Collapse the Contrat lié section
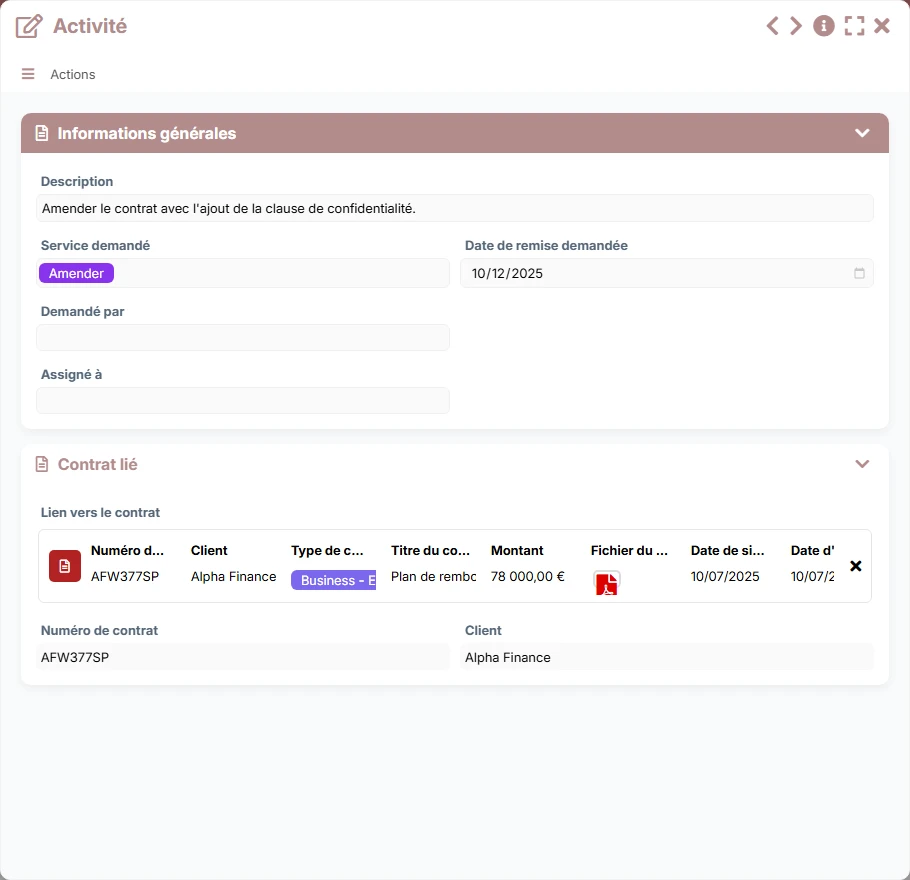The height and width of the screenshot is (880, 910). 862,464
